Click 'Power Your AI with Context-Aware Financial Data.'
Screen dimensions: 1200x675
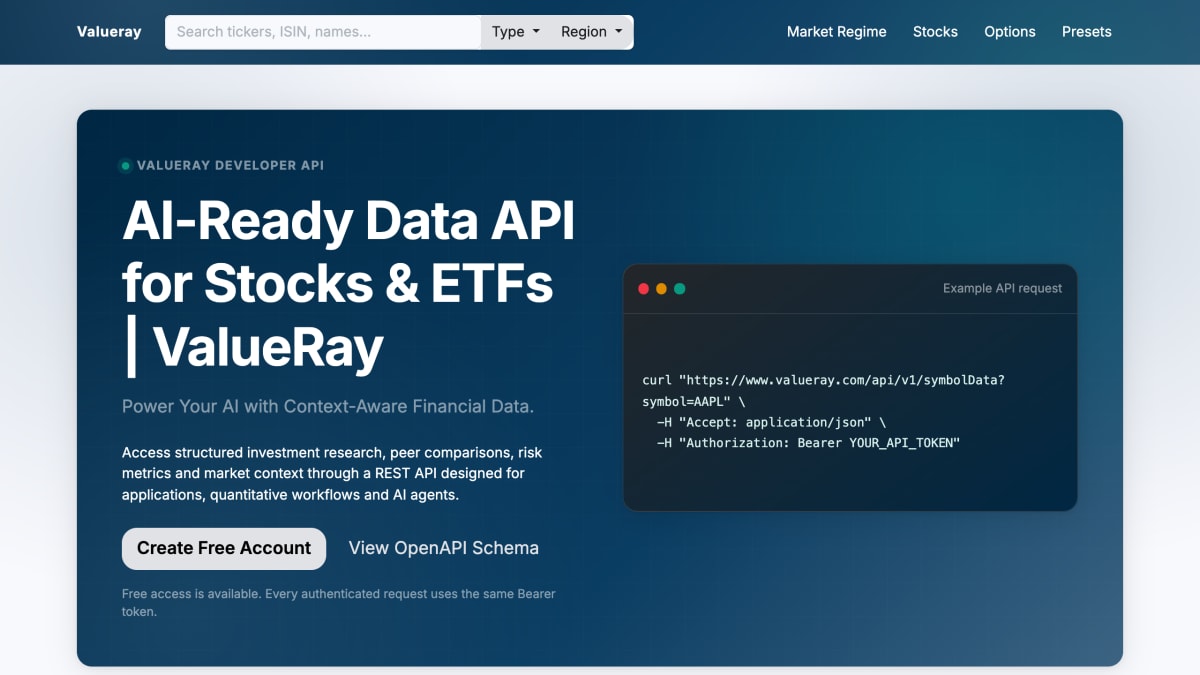(x=328, y=407)
